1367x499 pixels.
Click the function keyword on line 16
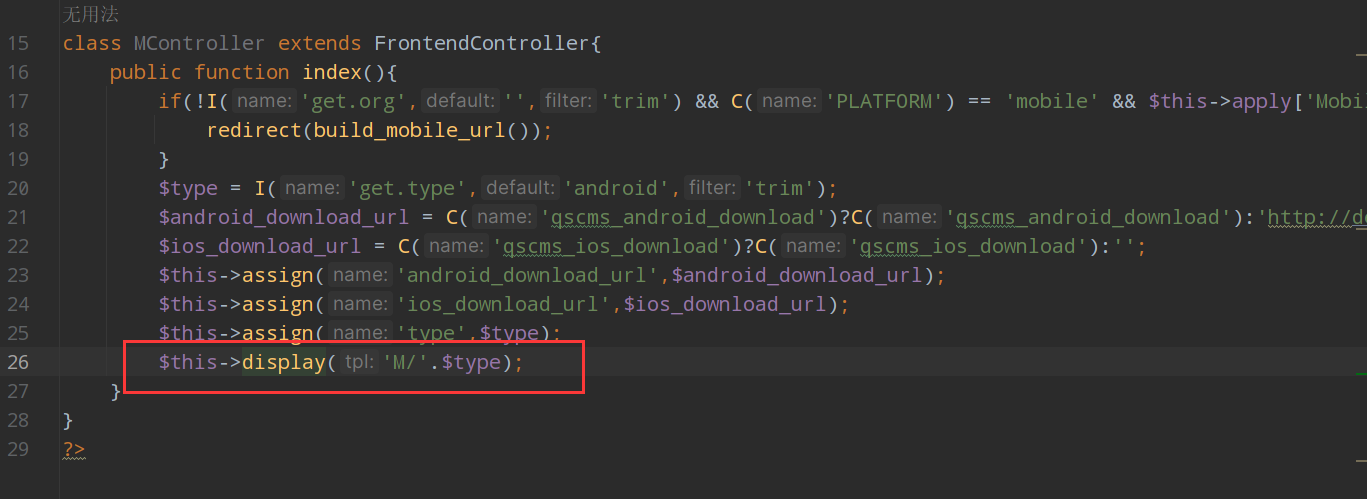(242, 72)
